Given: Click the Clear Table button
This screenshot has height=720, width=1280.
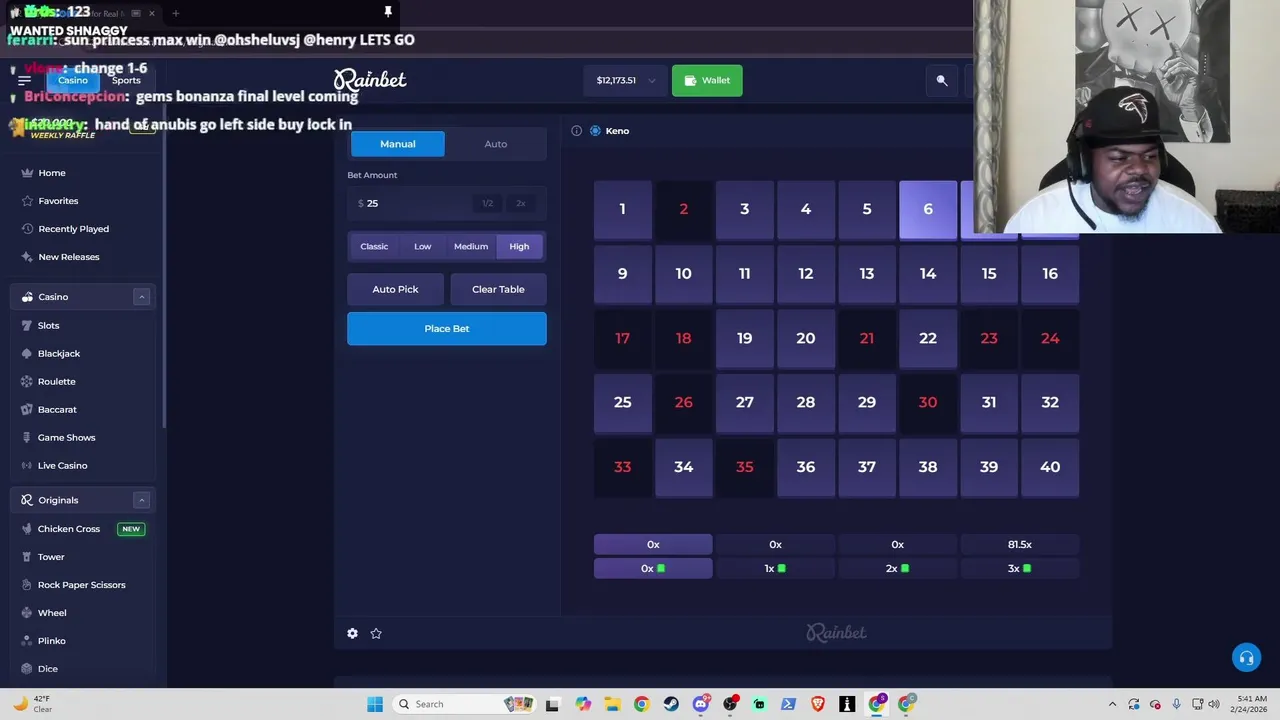Looking at the screenshot, I should point(498,289).
